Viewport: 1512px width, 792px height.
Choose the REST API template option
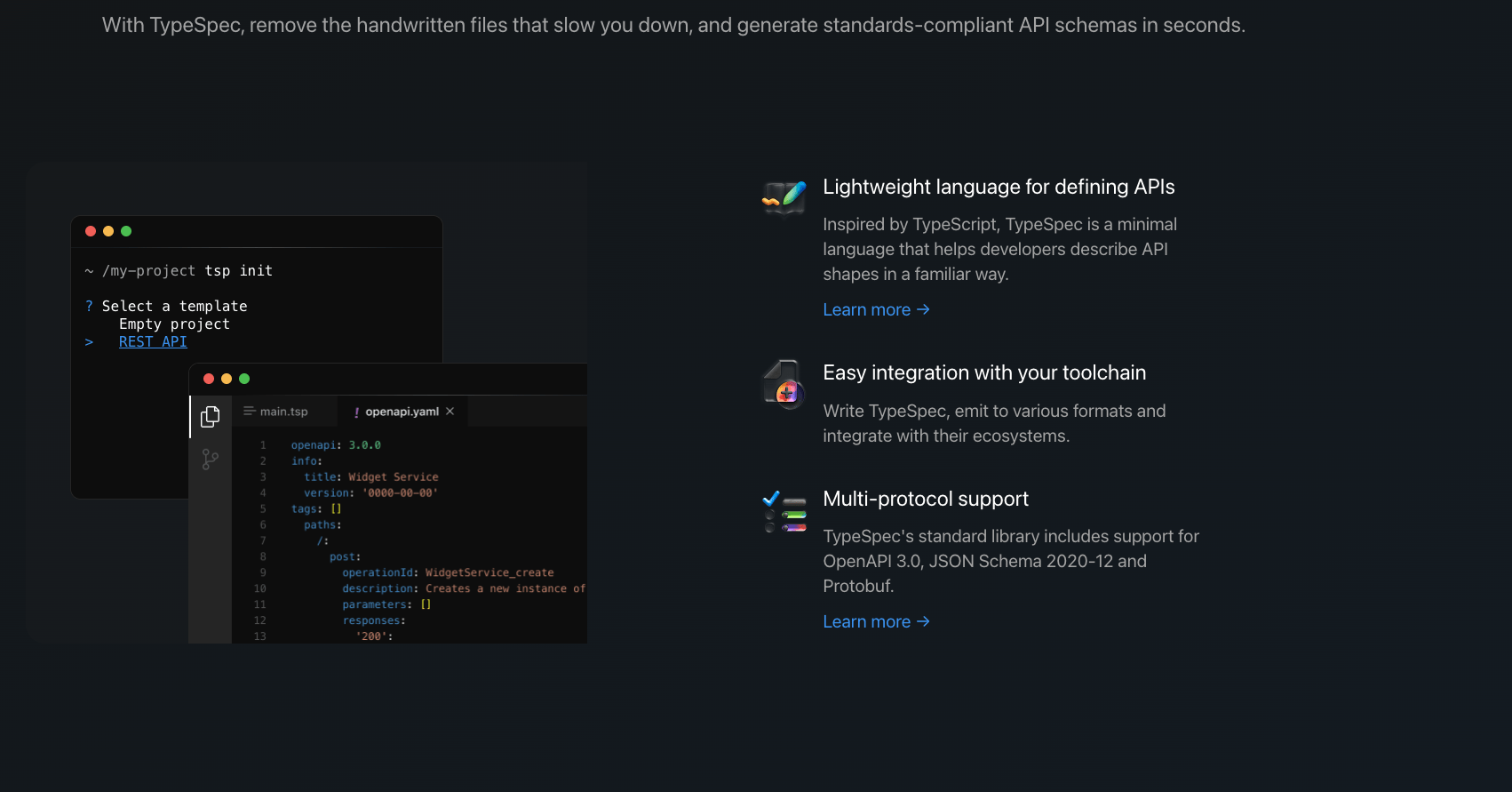(153, 341)
